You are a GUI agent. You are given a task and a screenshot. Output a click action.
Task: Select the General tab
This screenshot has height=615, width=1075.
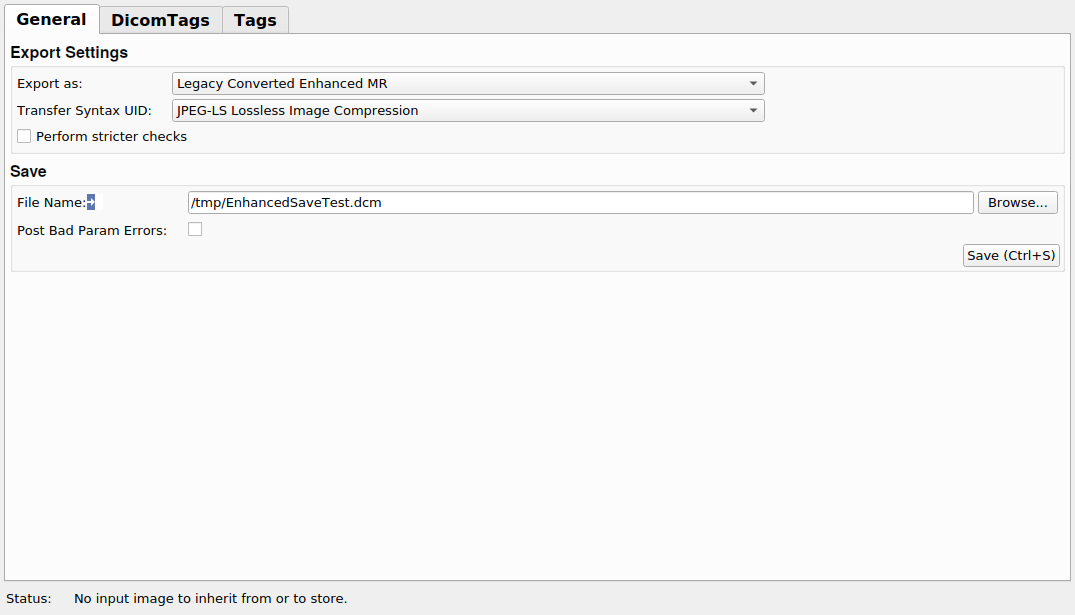(x=51, y=19)
